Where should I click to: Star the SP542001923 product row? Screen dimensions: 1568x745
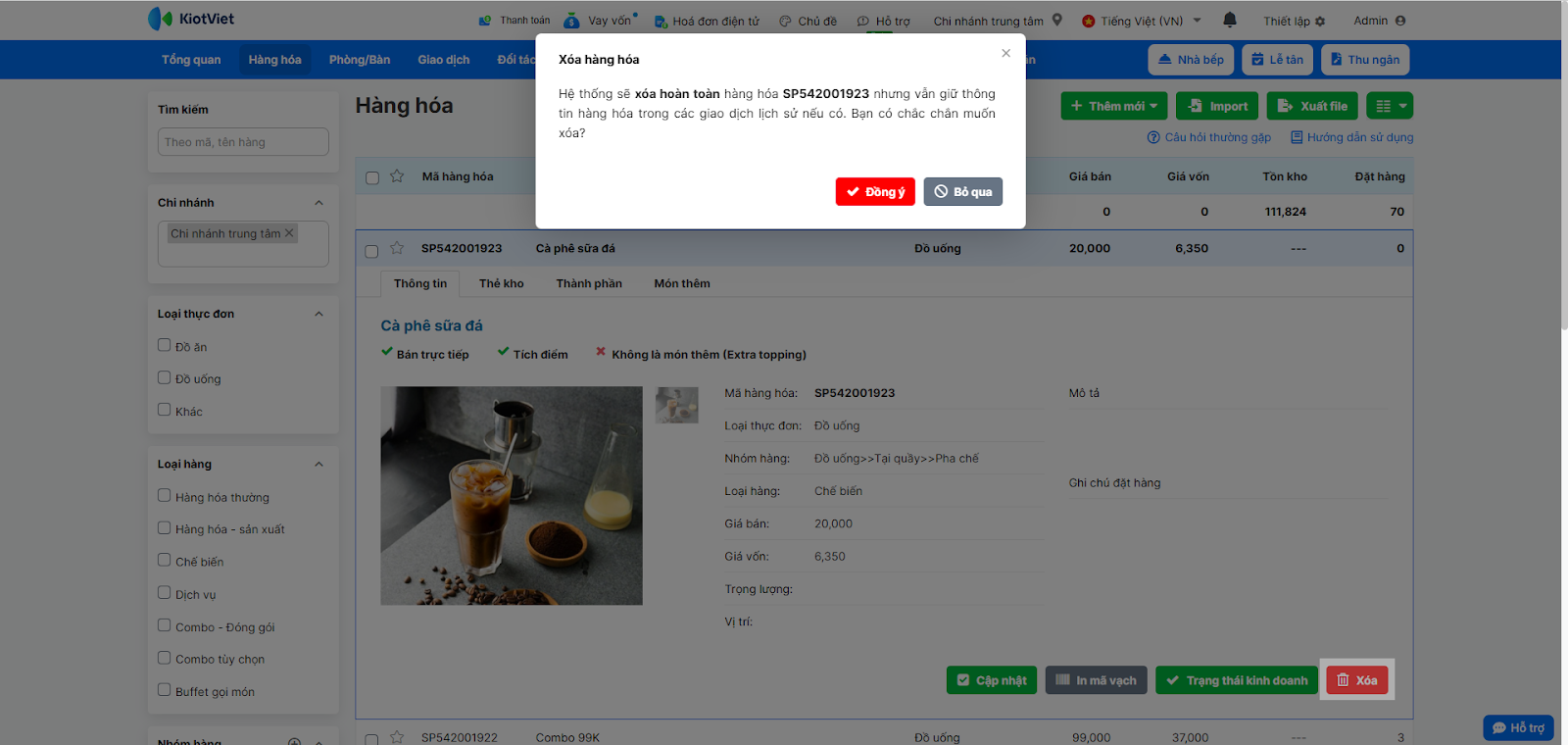(x=397, y=248)
